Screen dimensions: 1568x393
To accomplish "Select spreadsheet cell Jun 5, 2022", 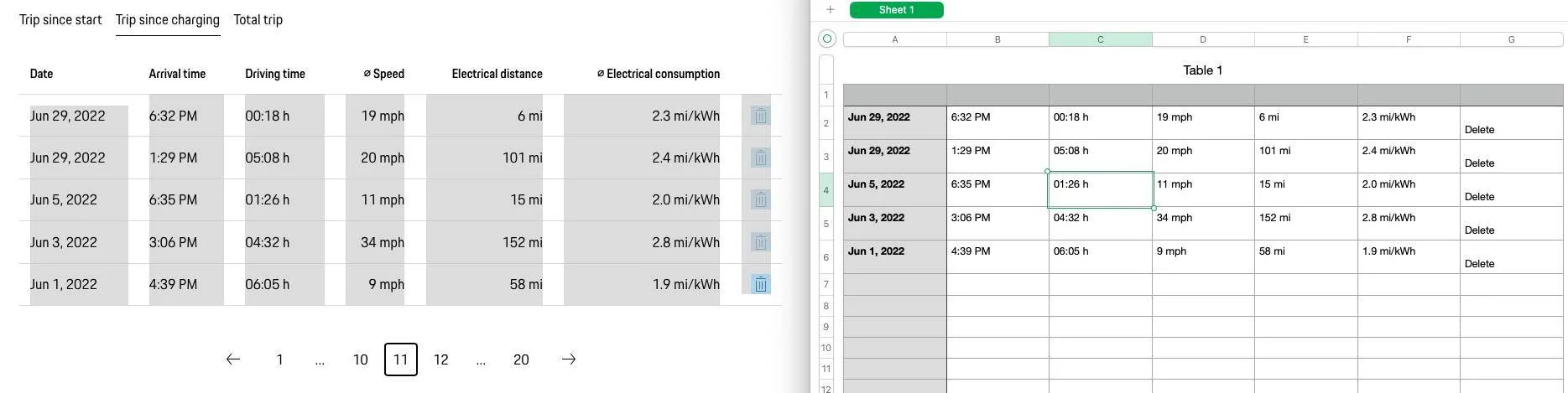I will point(894,190).
